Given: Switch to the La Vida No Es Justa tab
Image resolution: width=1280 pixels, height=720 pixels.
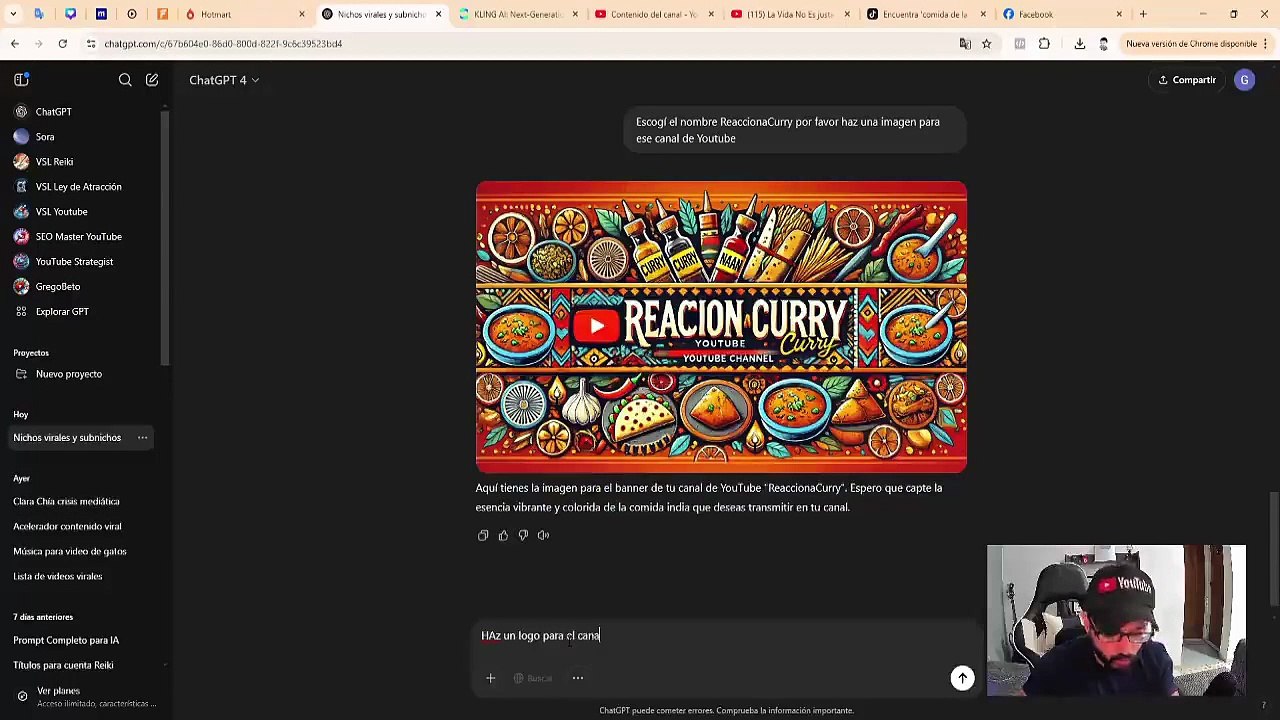Looking at the screenshot, I should 790,14.
